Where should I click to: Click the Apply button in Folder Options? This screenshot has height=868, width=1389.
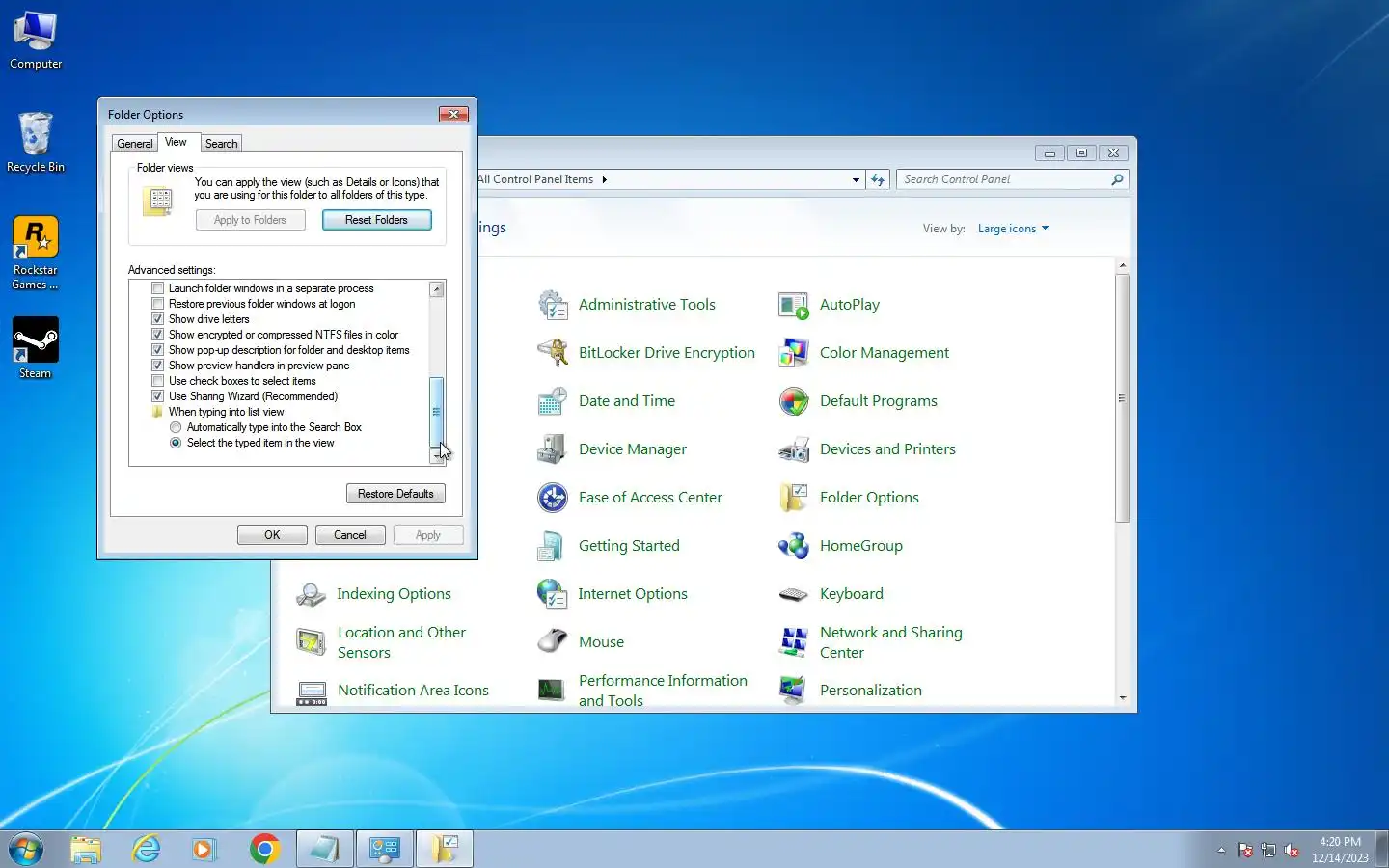click(428, 535)
